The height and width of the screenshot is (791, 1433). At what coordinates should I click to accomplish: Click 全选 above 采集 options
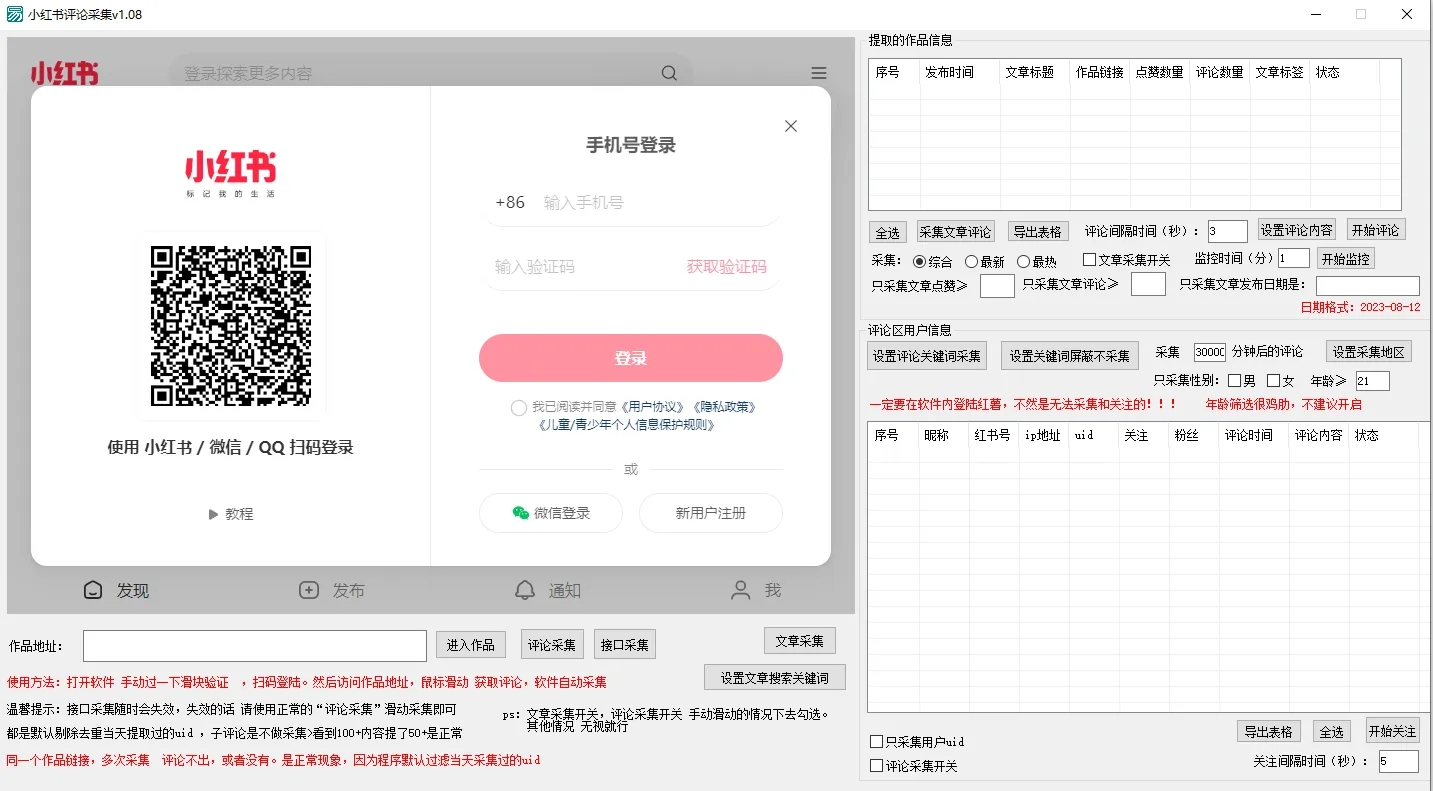[887, 232]
